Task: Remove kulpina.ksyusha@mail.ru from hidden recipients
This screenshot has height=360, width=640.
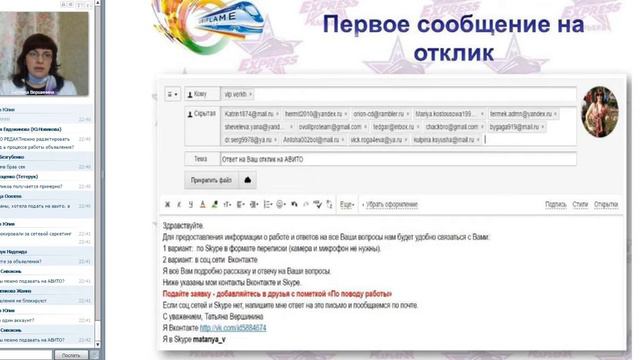Action: pos(478,140)
